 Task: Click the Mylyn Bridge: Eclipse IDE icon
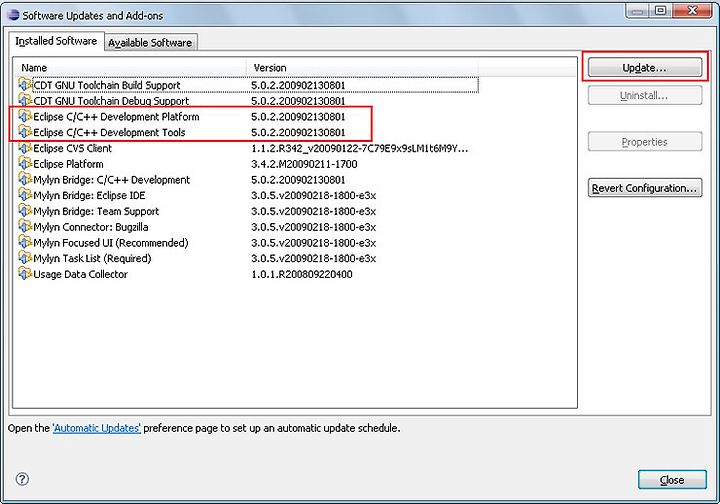coord(25,195)
